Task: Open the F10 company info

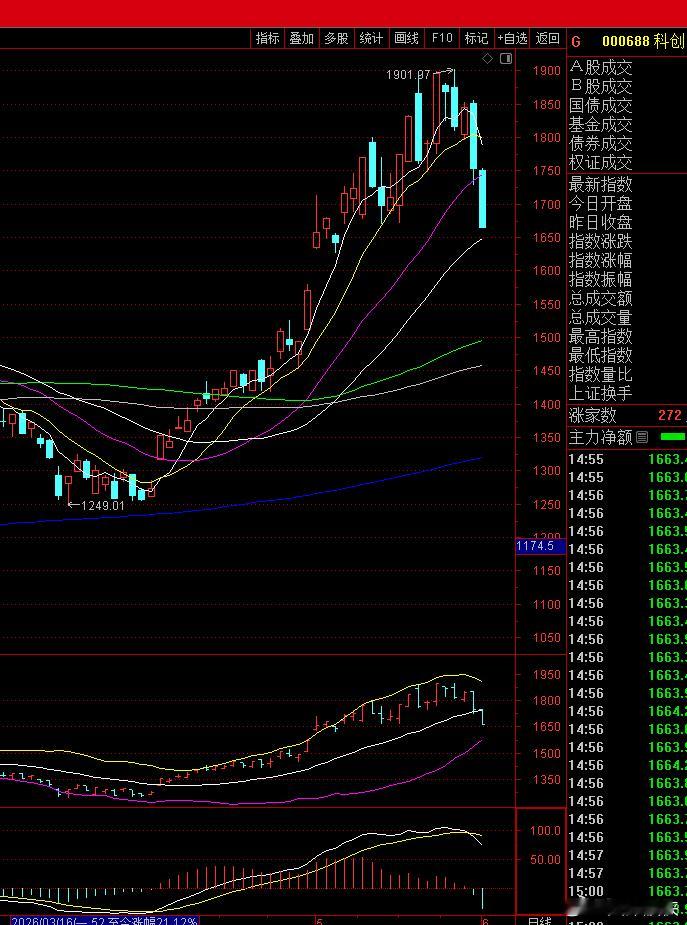Action: click(x=442, y=38)
